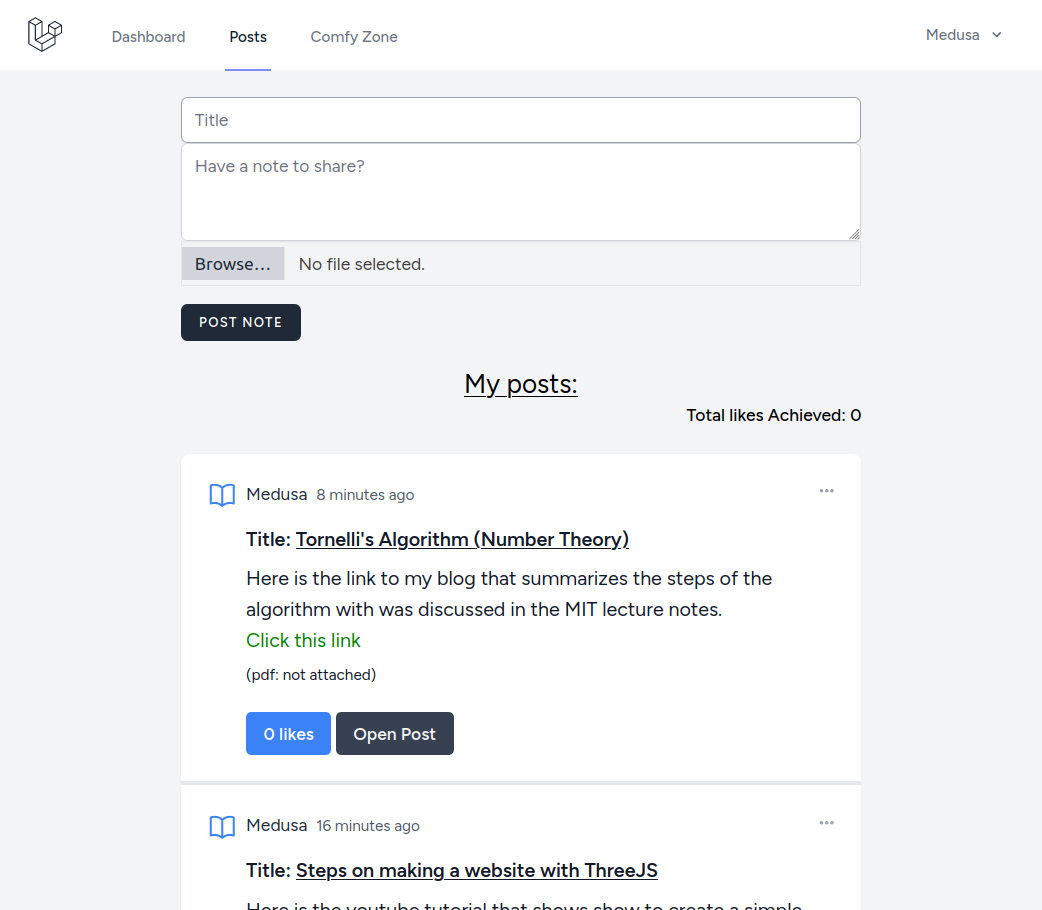This screenshot has height=910, width=1042.
Task: Click the book icon on the ThreeJS post
Action: [222, 826]
